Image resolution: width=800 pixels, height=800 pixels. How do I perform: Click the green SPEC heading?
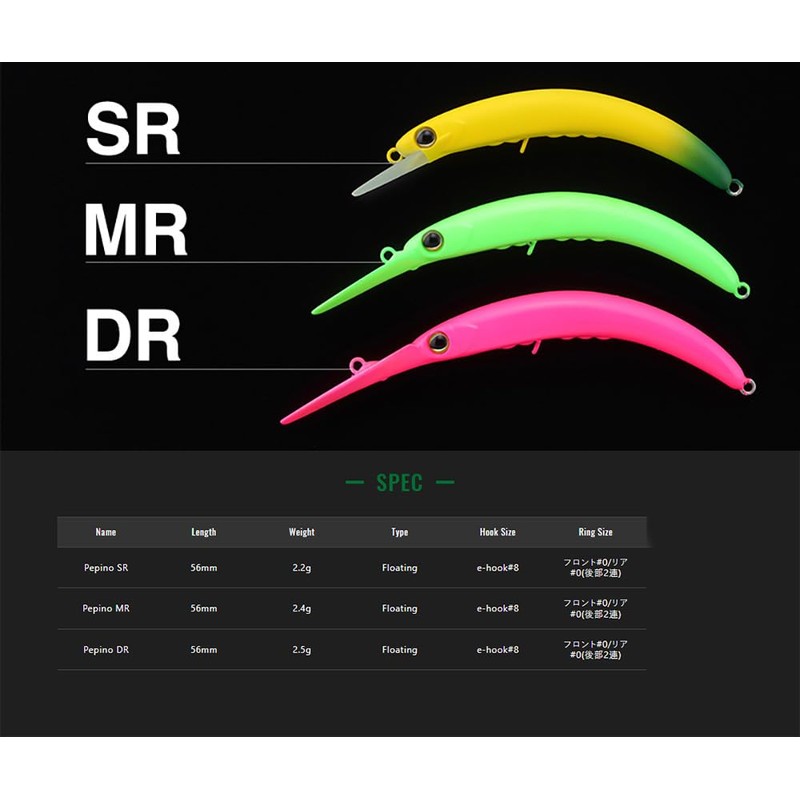pos(399,483)
